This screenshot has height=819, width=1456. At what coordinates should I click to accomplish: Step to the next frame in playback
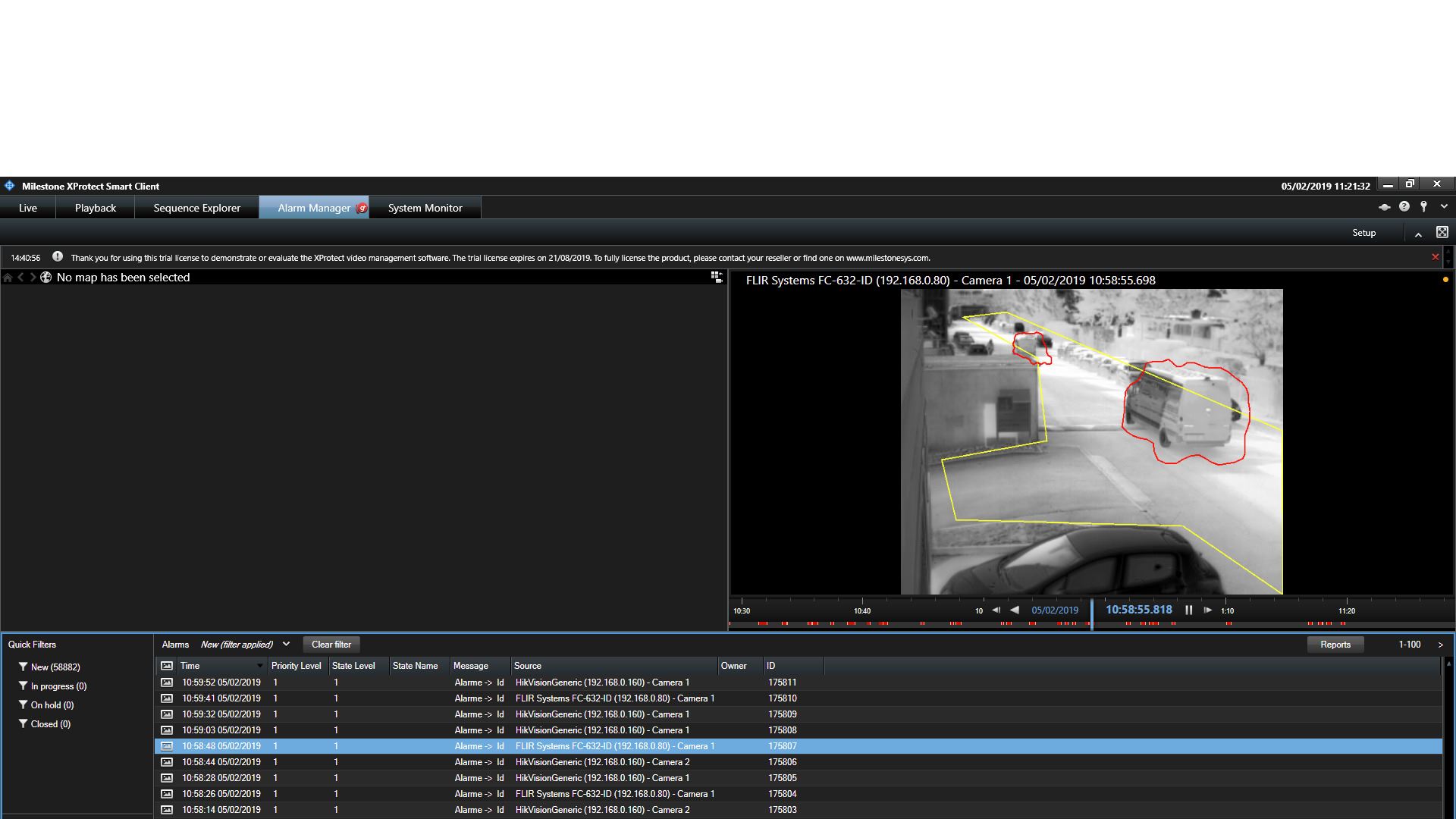pyautogui.click(x=1207, y=610)
